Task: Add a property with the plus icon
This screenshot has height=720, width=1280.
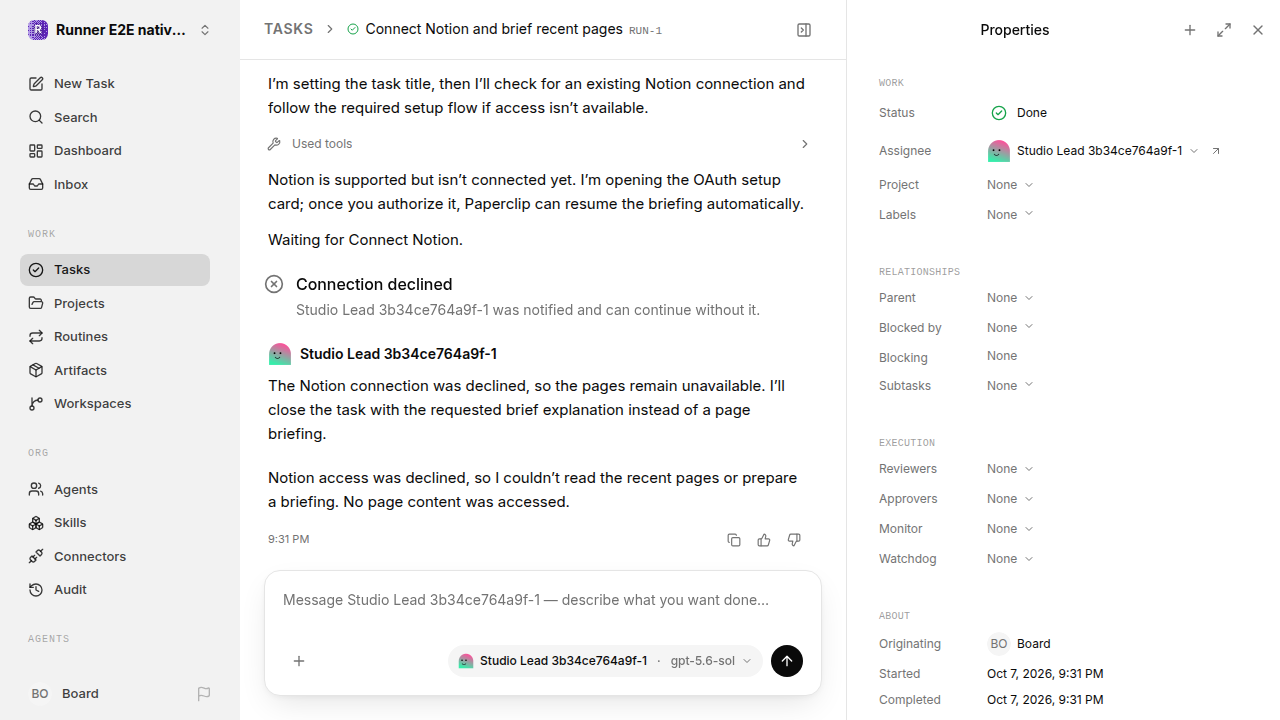Action: click(x=1190, y=30)
